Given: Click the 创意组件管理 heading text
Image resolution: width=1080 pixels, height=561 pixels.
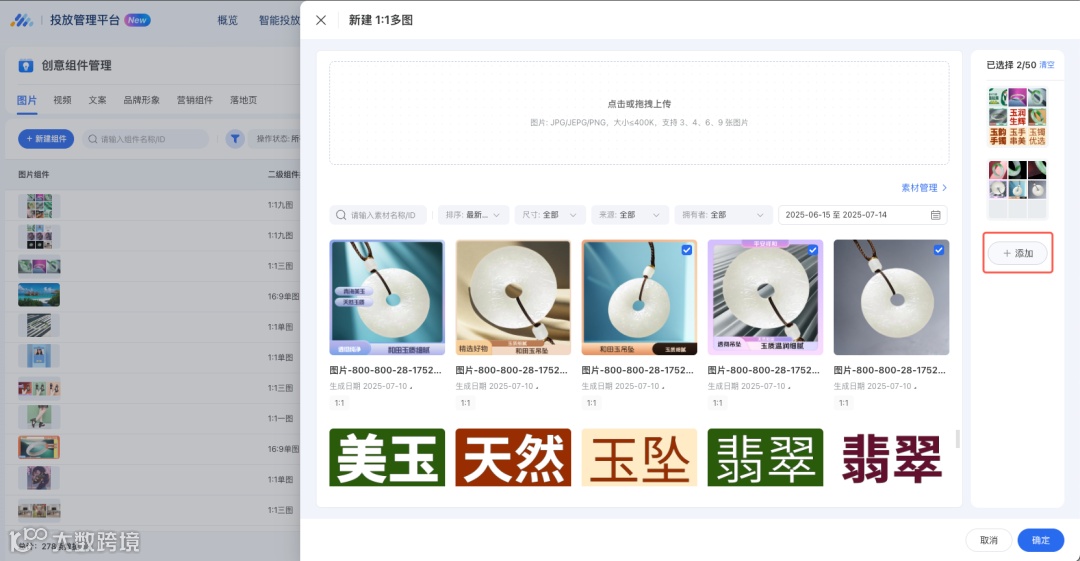Looking at the screenshot, I should point(76,66).
